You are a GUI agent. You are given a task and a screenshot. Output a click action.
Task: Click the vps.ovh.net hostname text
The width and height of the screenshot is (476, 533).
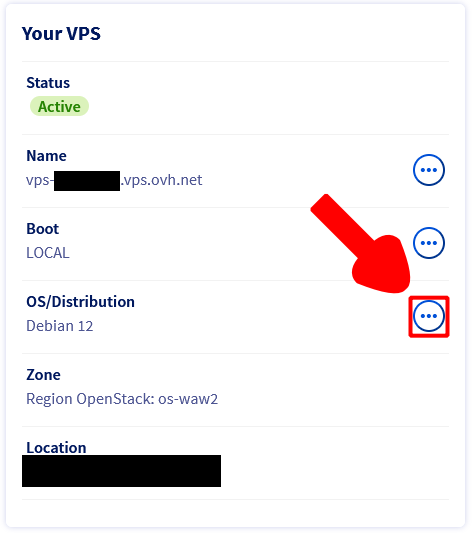coord(114,180)
